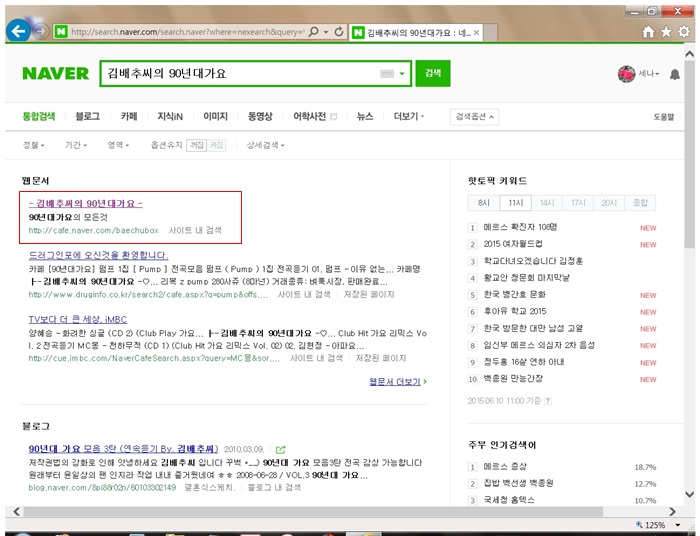
Task: Open the TV보다 더 큰 세상, iMBC link
Action: pos(78,320)
